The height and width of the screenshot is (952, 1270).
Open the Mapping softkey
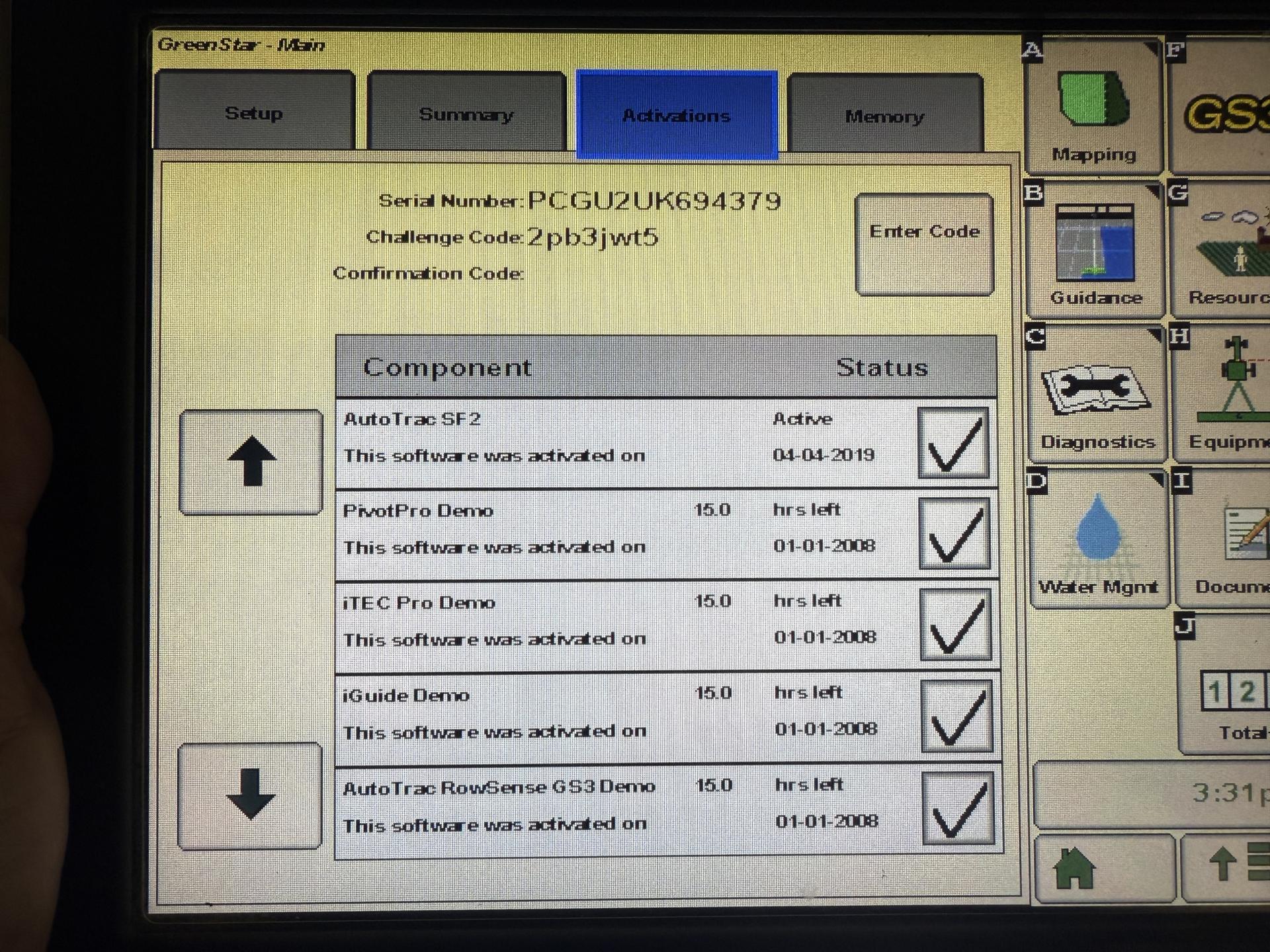point(1094,106)
